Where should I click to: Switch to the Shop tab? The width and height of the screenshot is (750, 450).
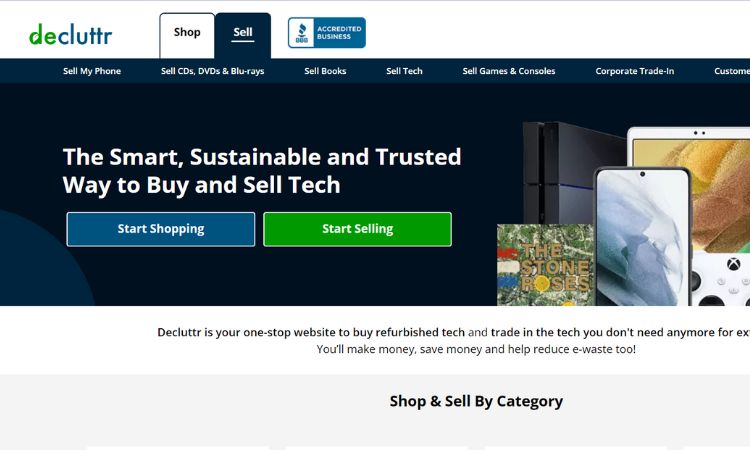click(x=187, y=35)
